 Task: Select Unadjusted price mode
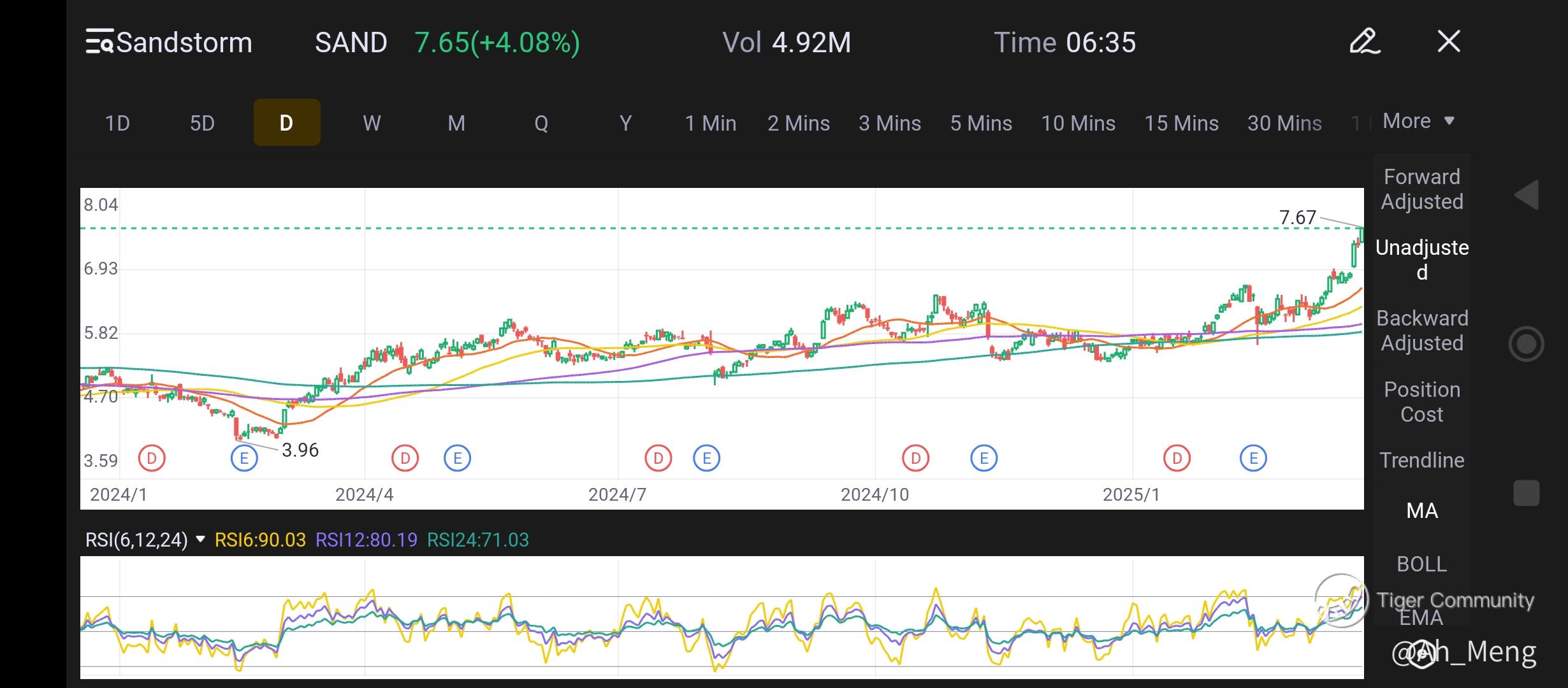pyautogui.click(x=1421, y=259)
